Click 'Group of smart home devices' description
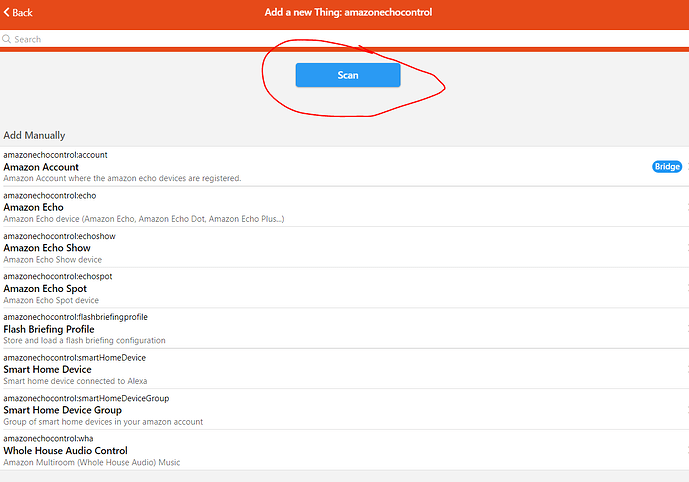Screen dimensions: 689x482 [103, 422]
